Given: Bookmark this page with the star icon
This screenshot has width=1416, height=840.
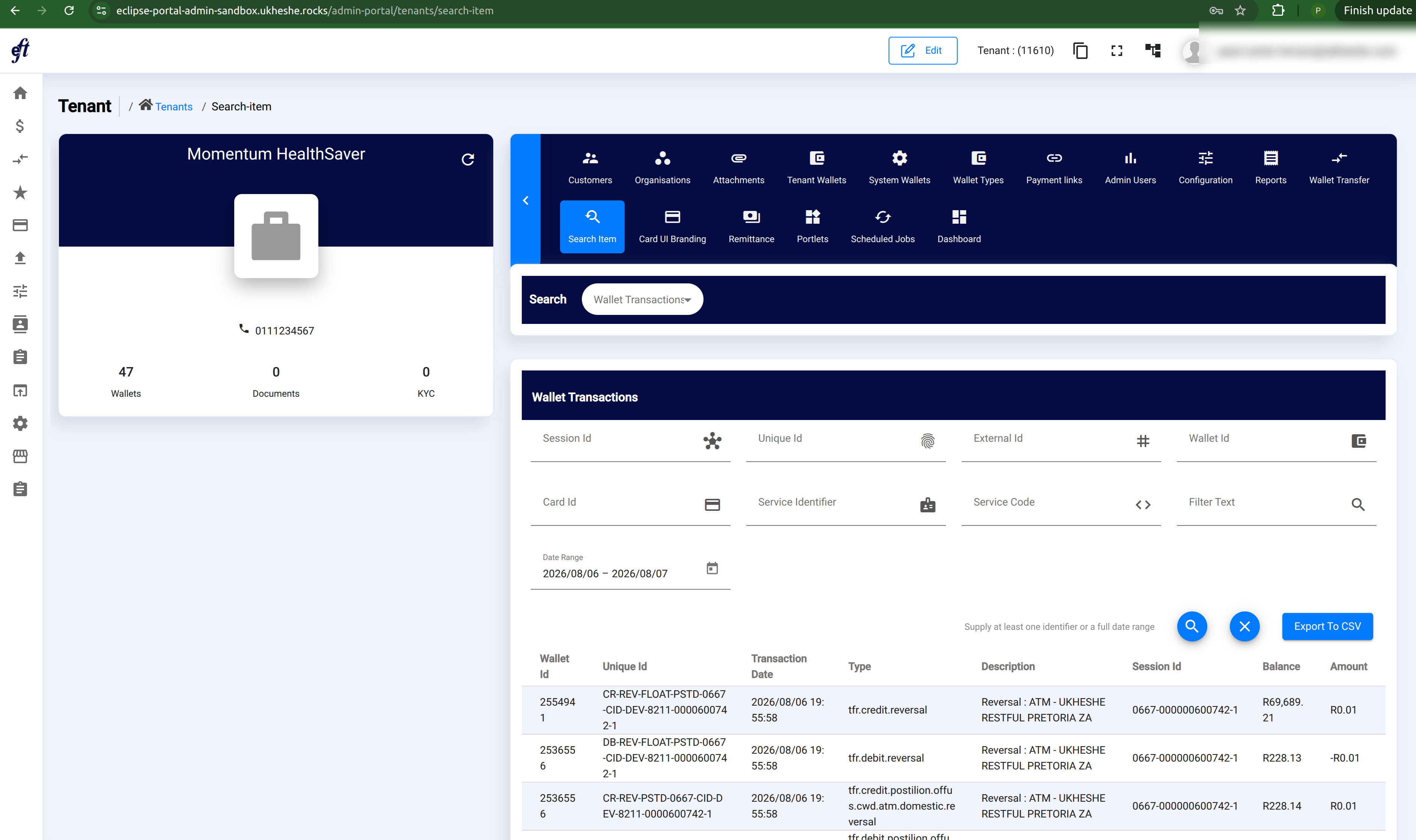Looking at the screenshot, I should (x=1240, y=10).
